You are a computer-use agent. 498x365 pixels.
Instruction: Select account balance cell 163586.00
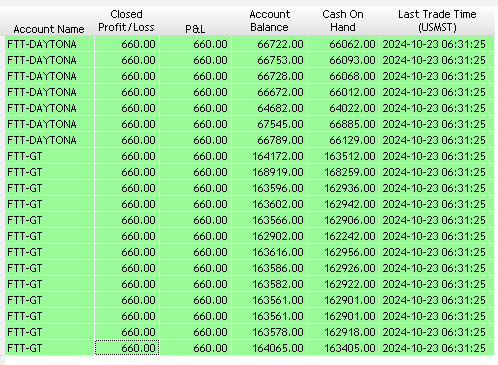[x=269, y=268]
